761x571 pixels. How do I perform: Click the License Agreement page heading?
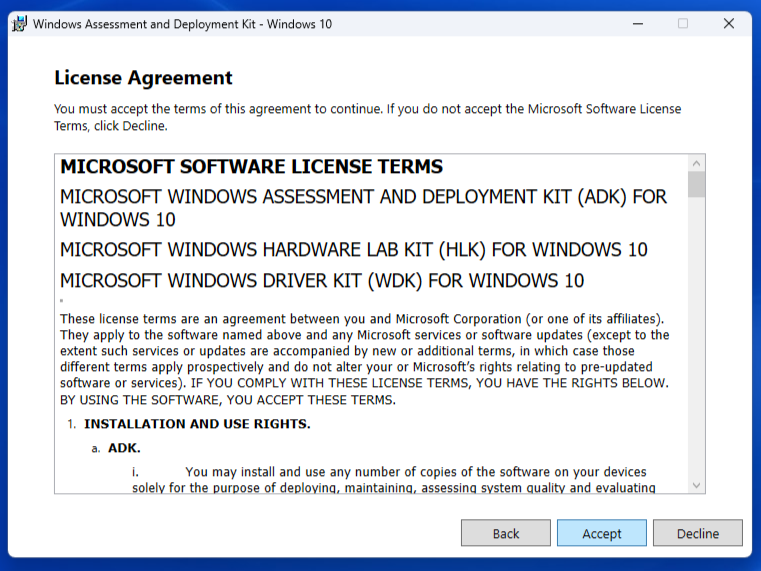143,78
